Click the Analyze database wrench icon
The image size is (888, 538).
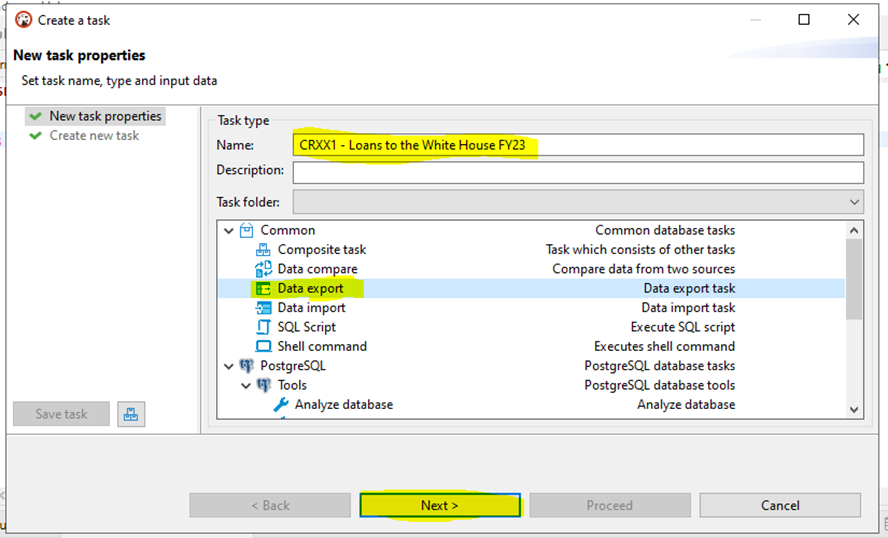[x=281, y=404]
